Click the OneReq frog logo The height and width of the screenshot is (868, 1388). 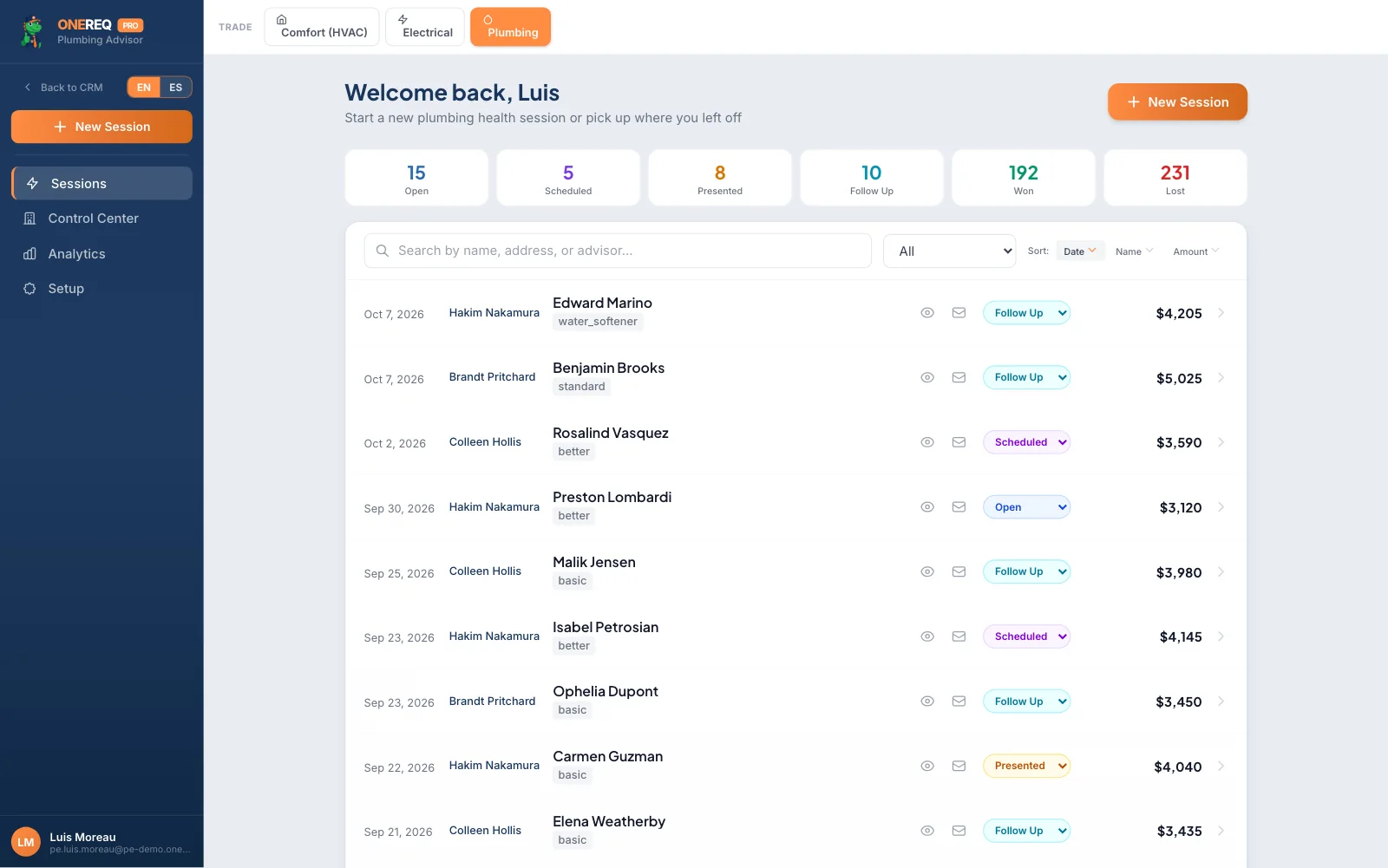click(x=33, y=31)
